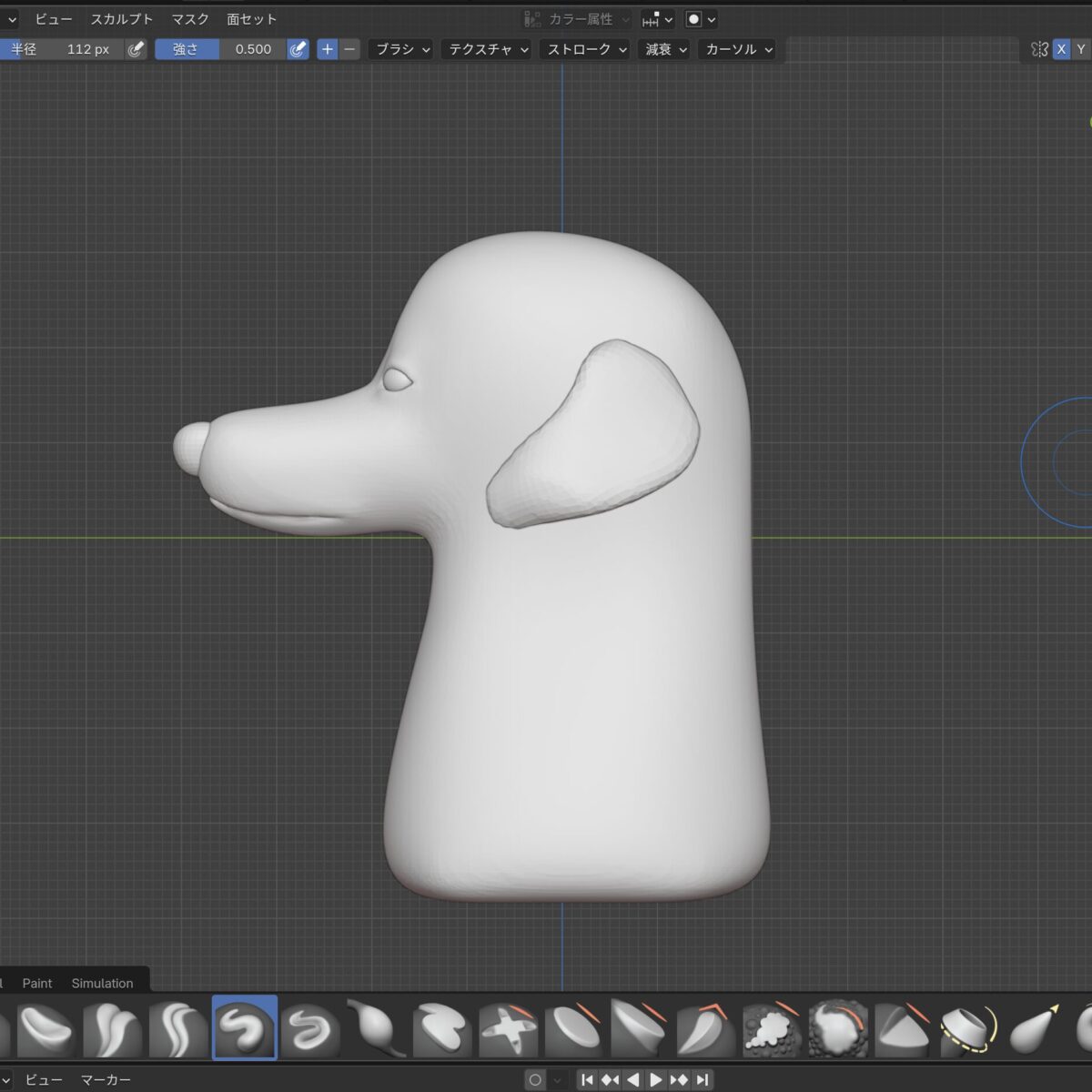Expand the ストローク settings dropdown

click(586, 49)
